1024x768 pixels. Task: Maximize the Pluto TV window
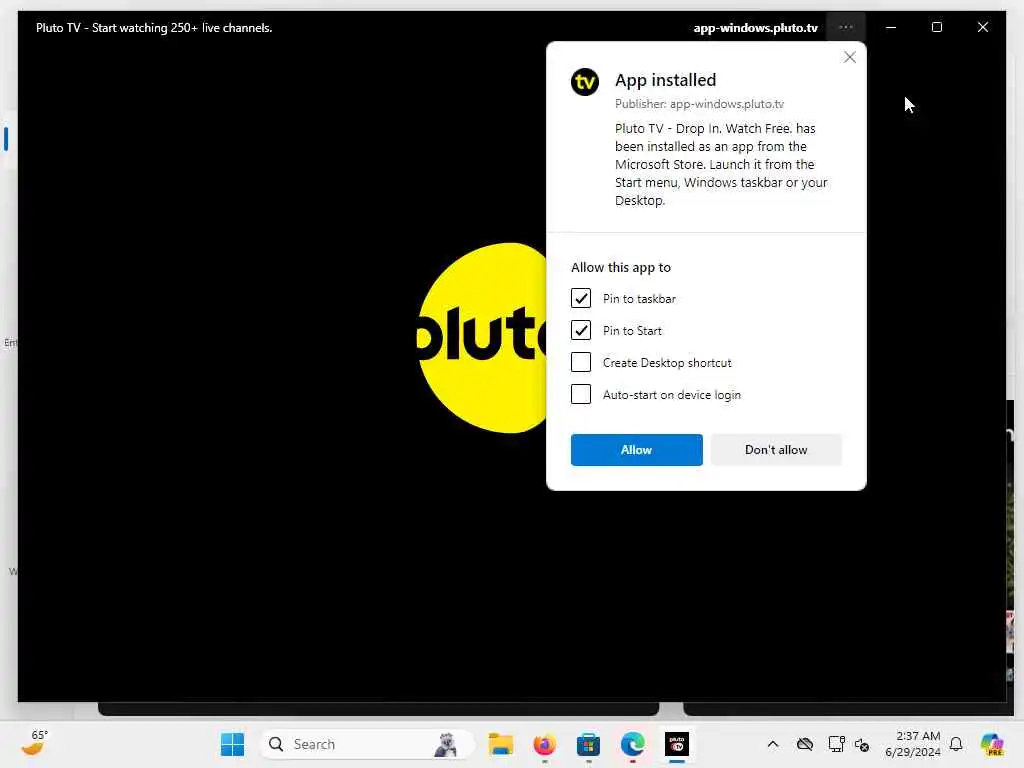pyautogui.click(x=936, y=27)
